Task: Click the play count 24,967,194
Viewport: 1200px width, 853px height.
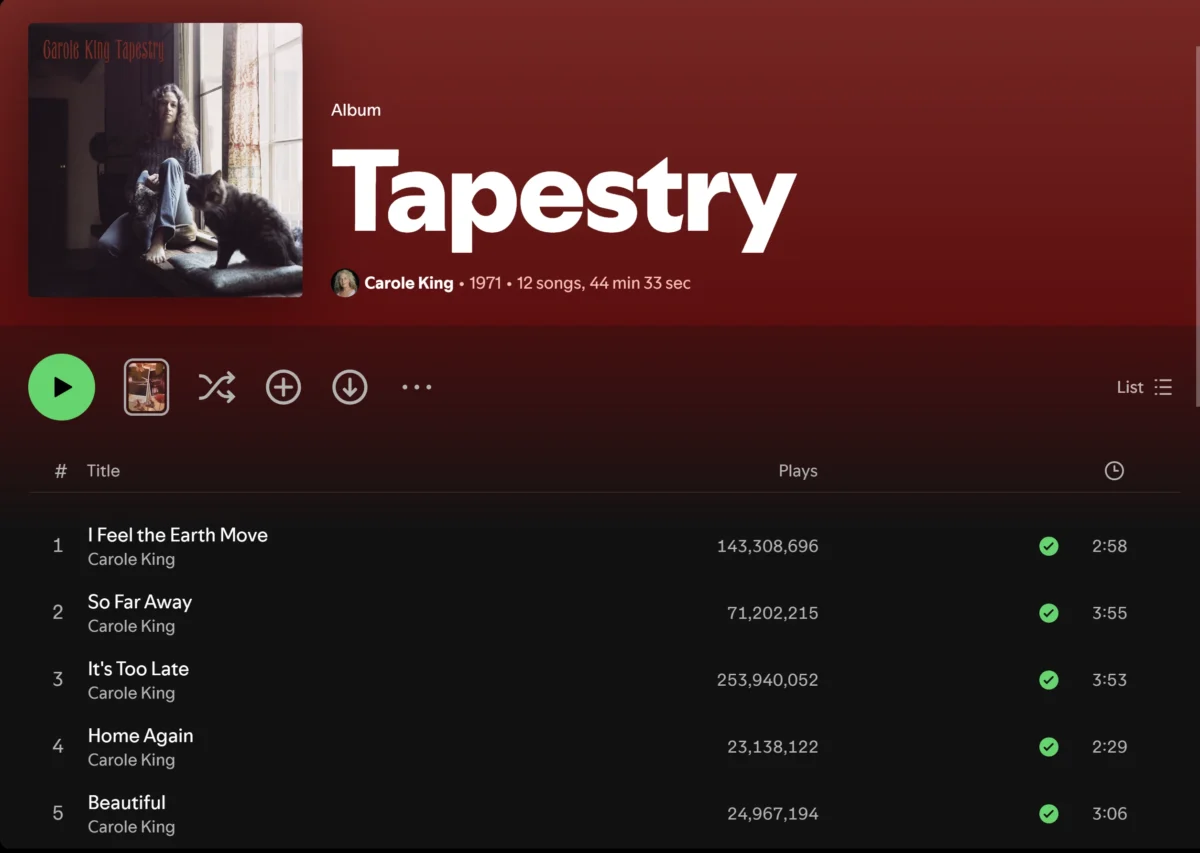Action: pos(772,813)
